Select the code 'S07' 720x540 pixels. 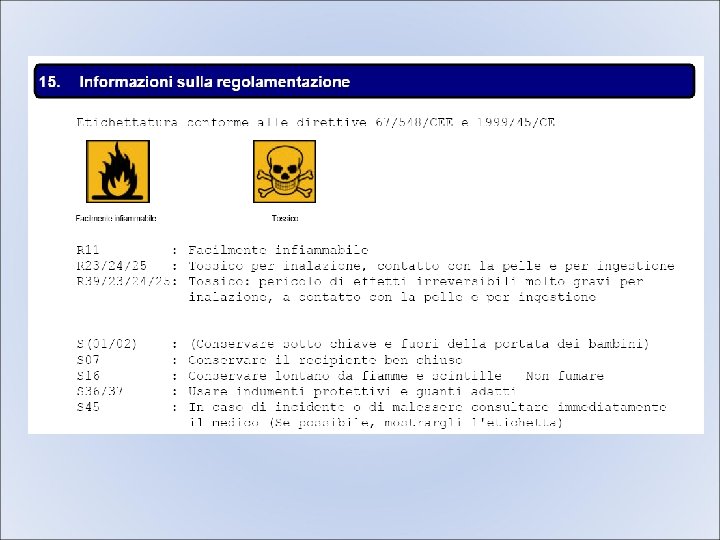click(88, 360)
